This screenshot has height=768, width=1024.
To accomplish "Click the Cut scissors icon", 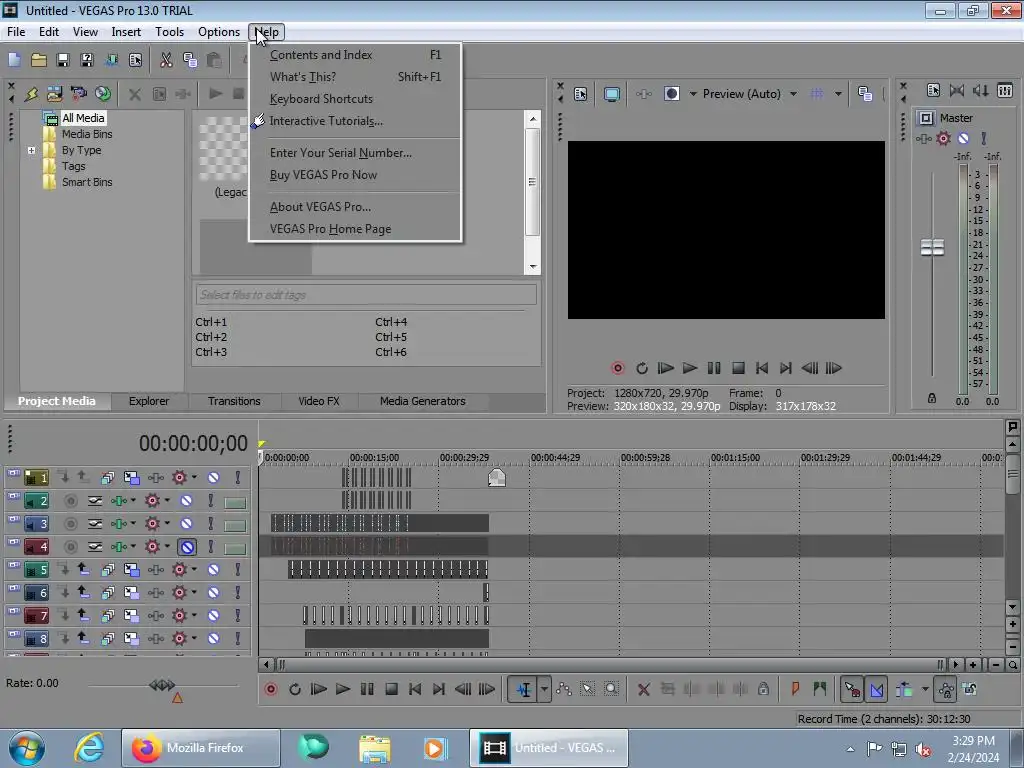I will tap(166, 60).
